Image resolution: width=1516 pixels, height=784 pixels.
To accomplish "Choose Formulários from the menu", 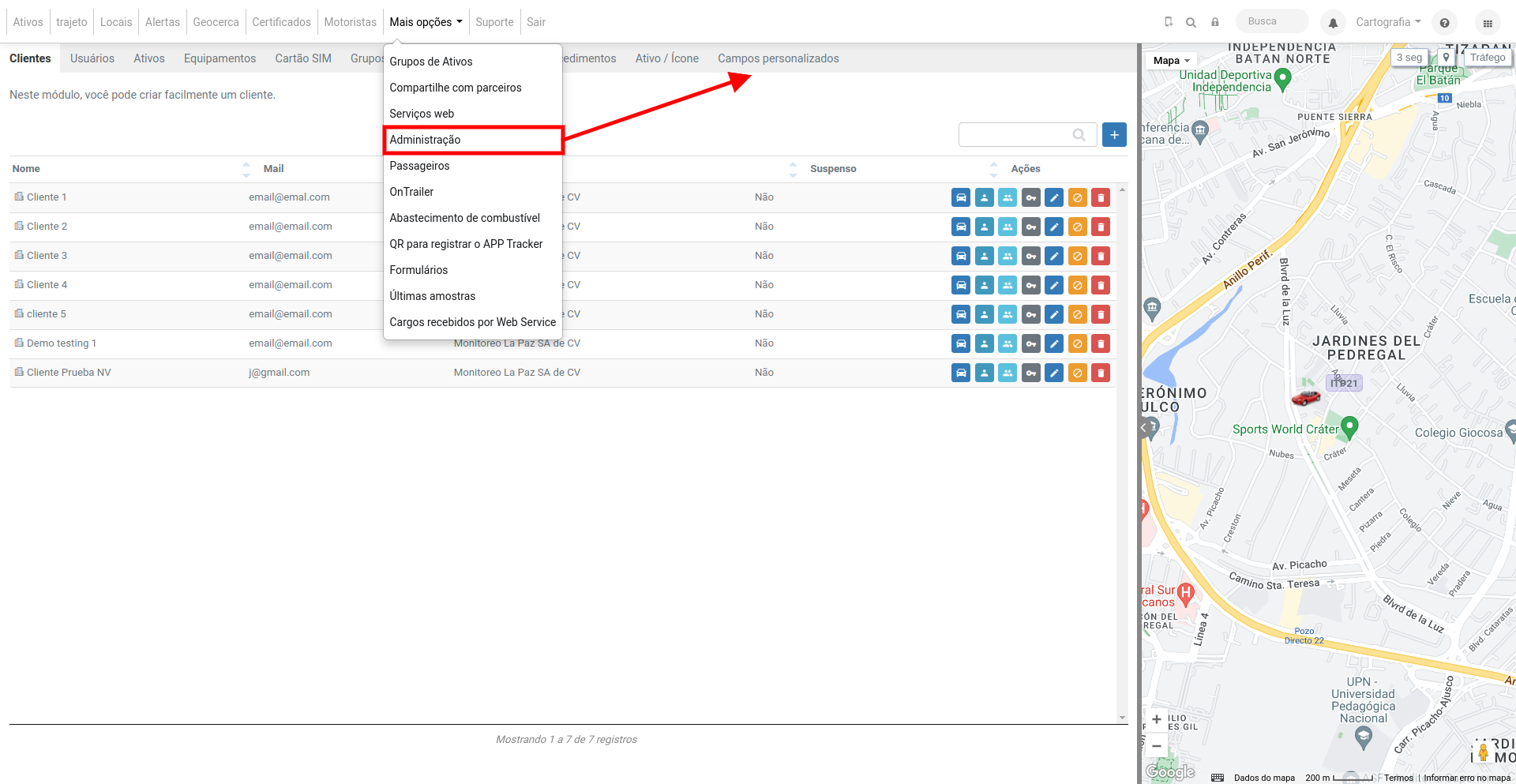I will 473,270.
